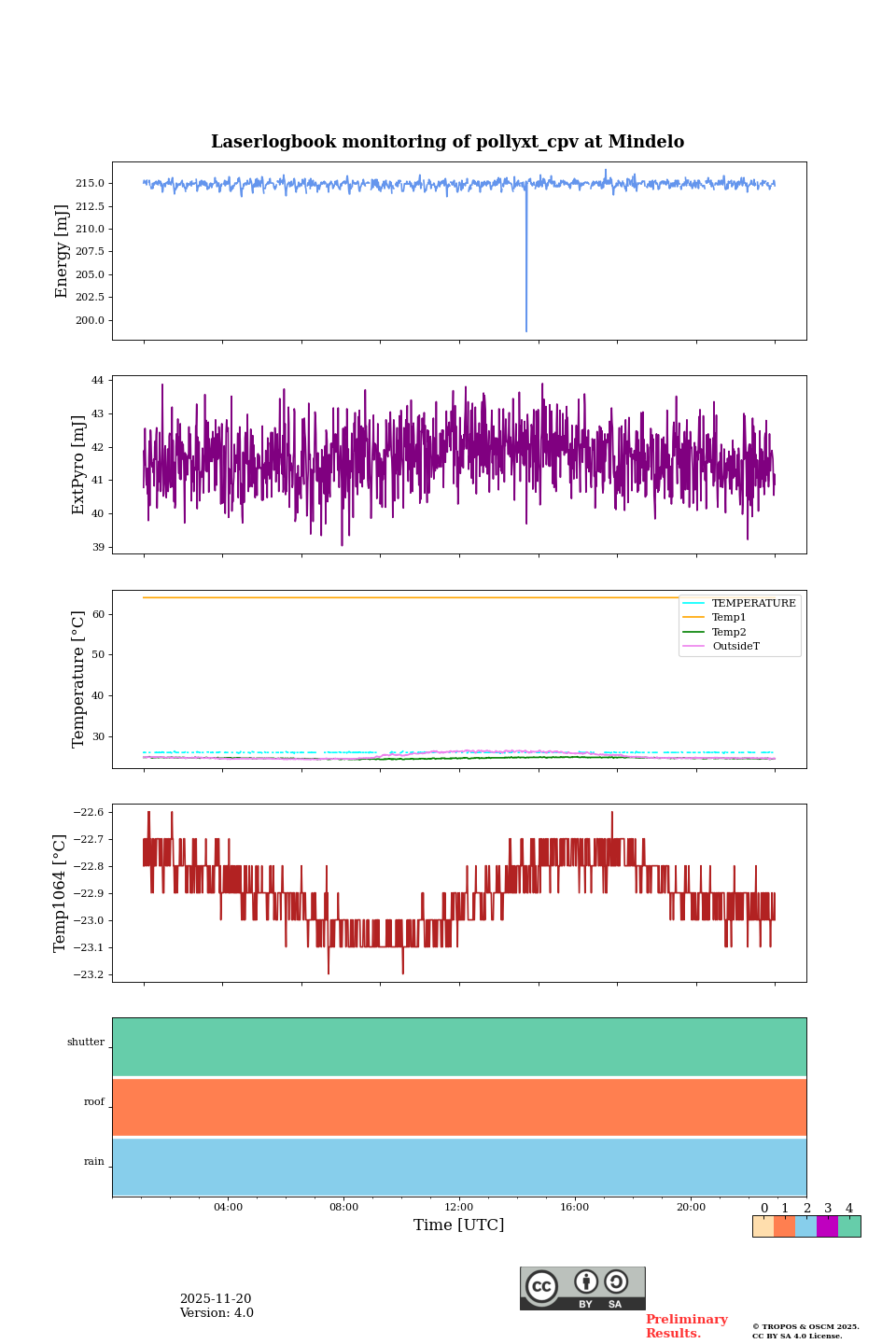Click the blue rain status band
The width and height of the screenshot is (896, 1344).
(x=459, y=1167)
